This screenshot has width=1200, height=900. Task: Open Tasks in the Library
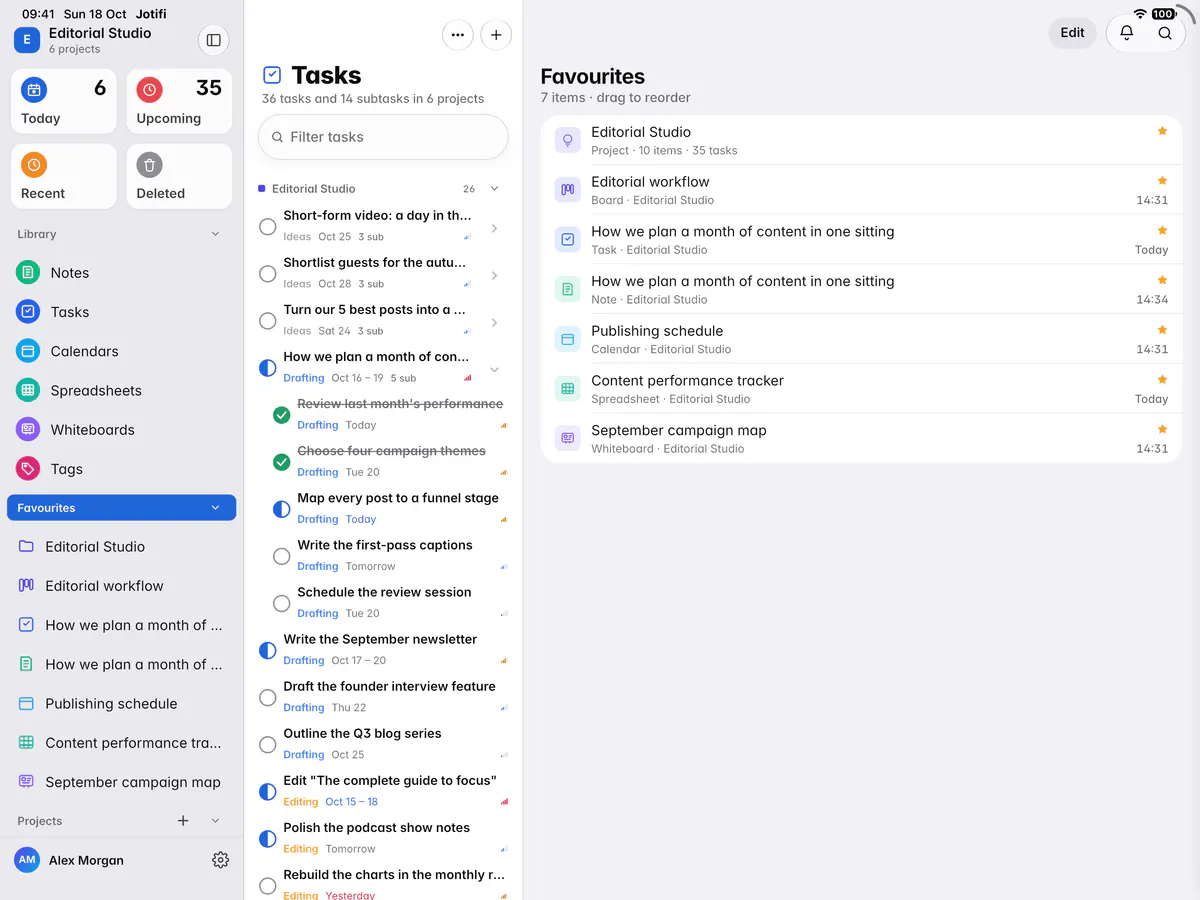click(x=122, y=312)
